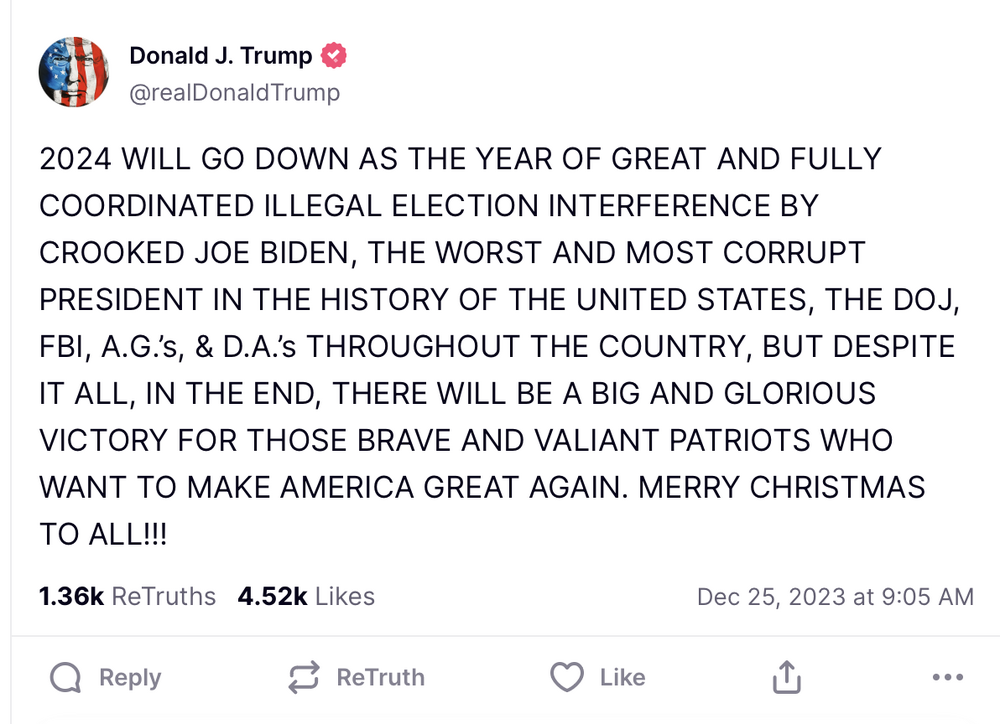Open the post via its Dec 25 timestamp
The height and width of the screenshot is (724, 1000).
coord(837,596)
